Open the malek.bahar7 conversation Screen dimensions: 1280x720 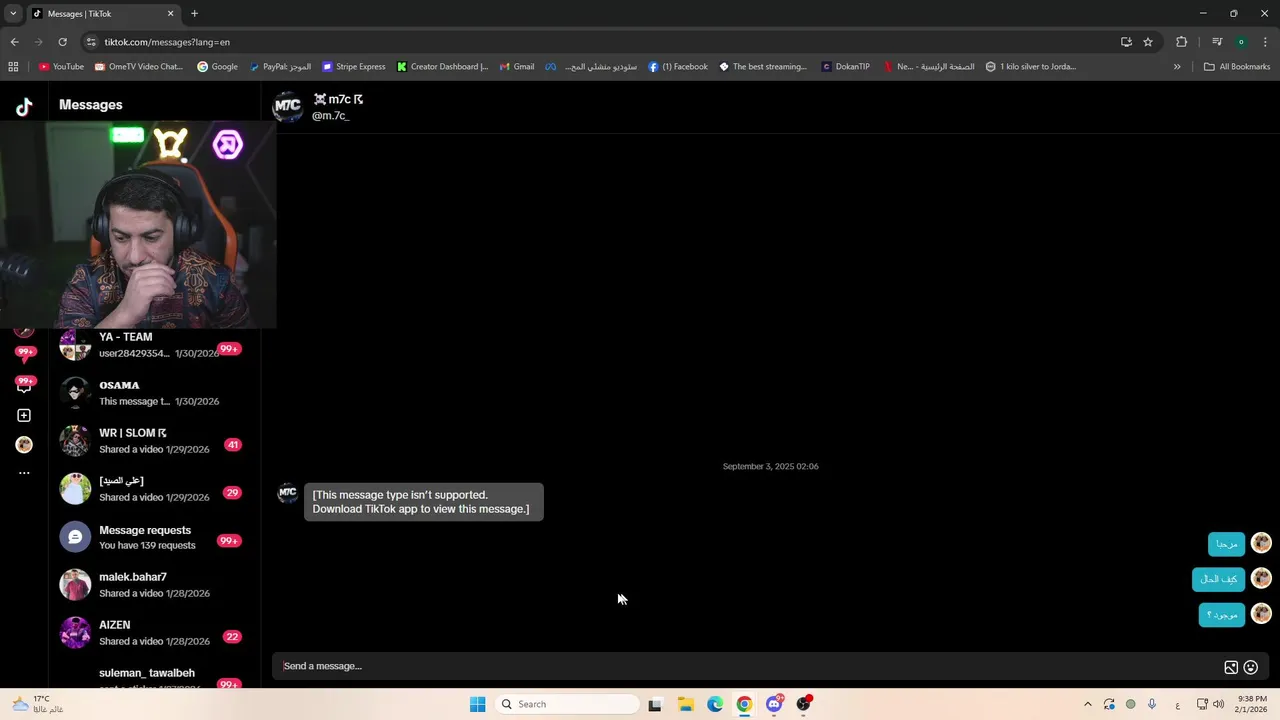(x=155, y=585)
